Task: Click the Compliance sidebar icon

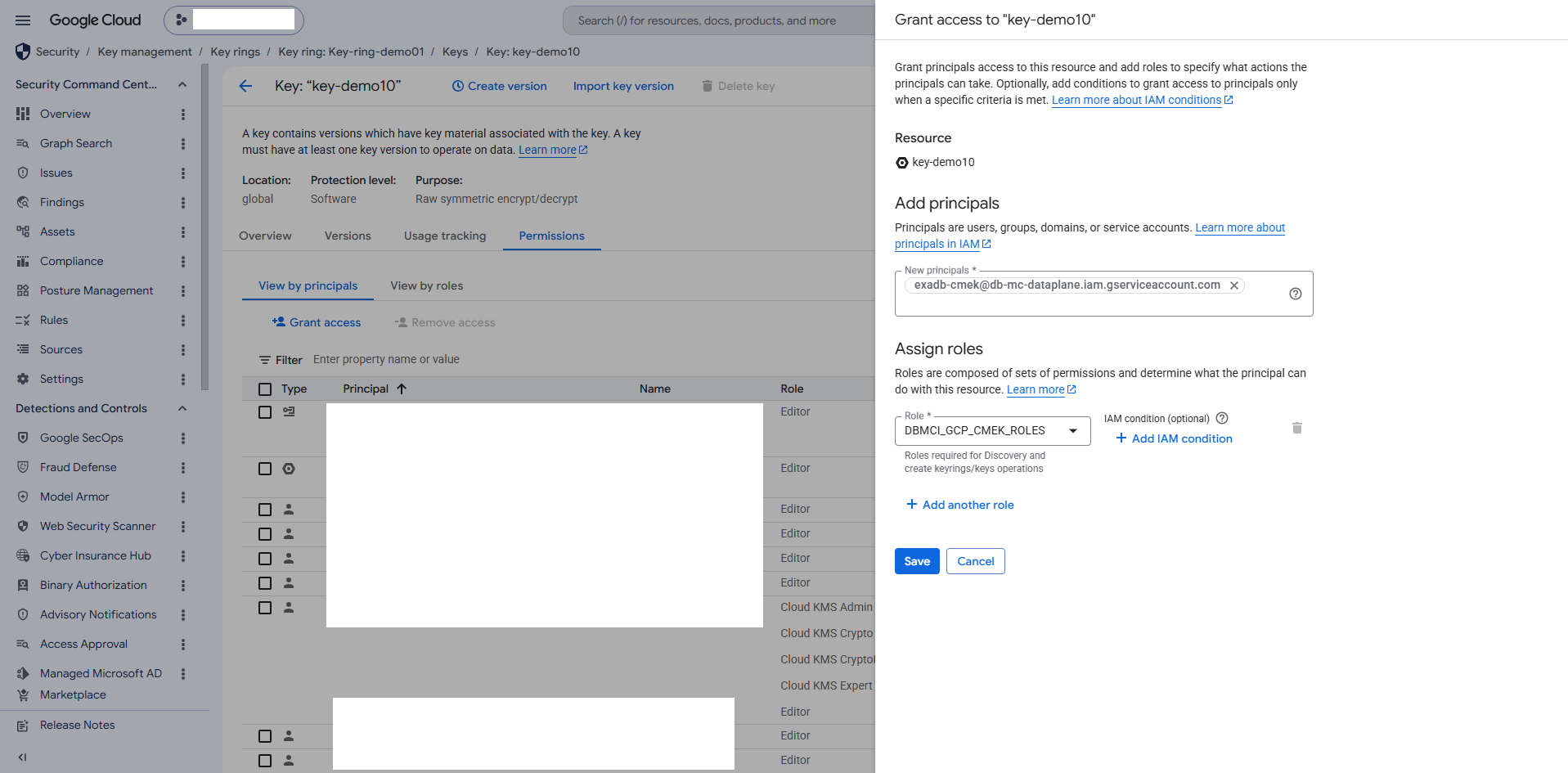Action: click(x=23, y=261)
